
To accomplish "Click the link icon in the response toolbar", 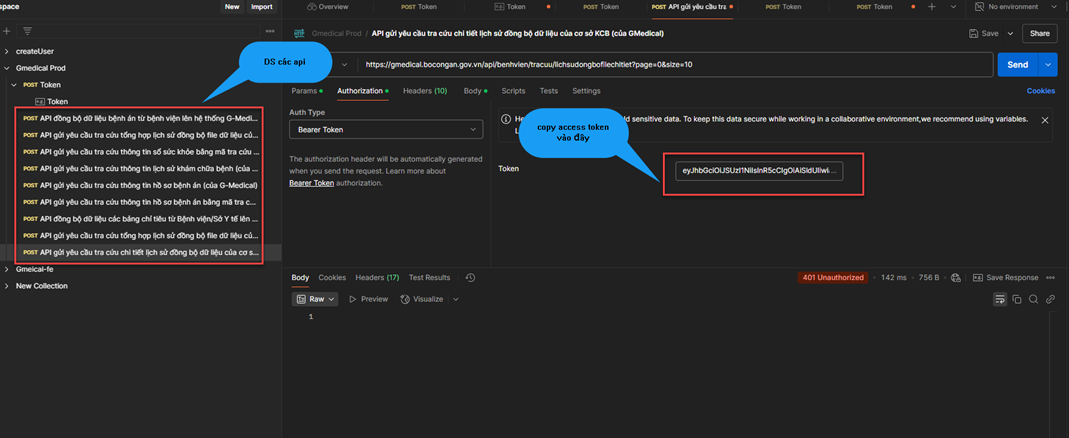I will coord(1050,299).
